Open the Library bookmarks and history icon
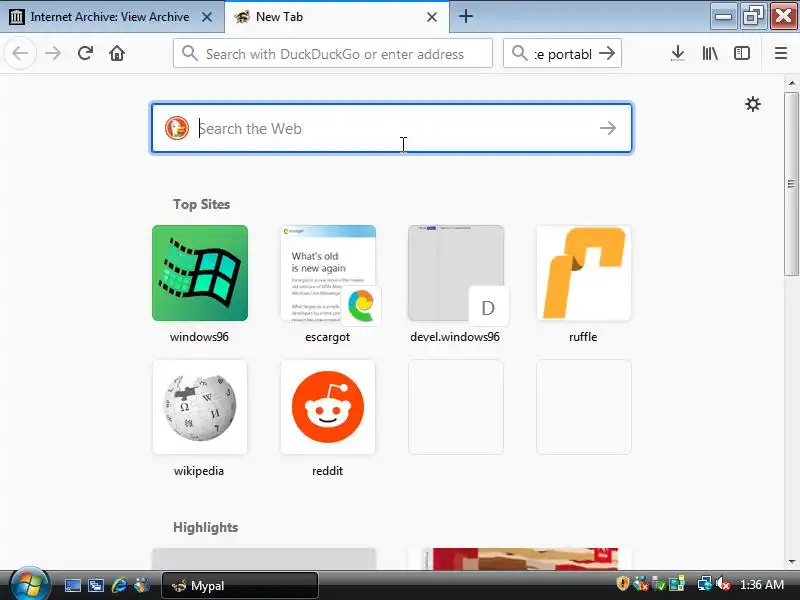The image size is (800, 600). [x=710, y=53]
